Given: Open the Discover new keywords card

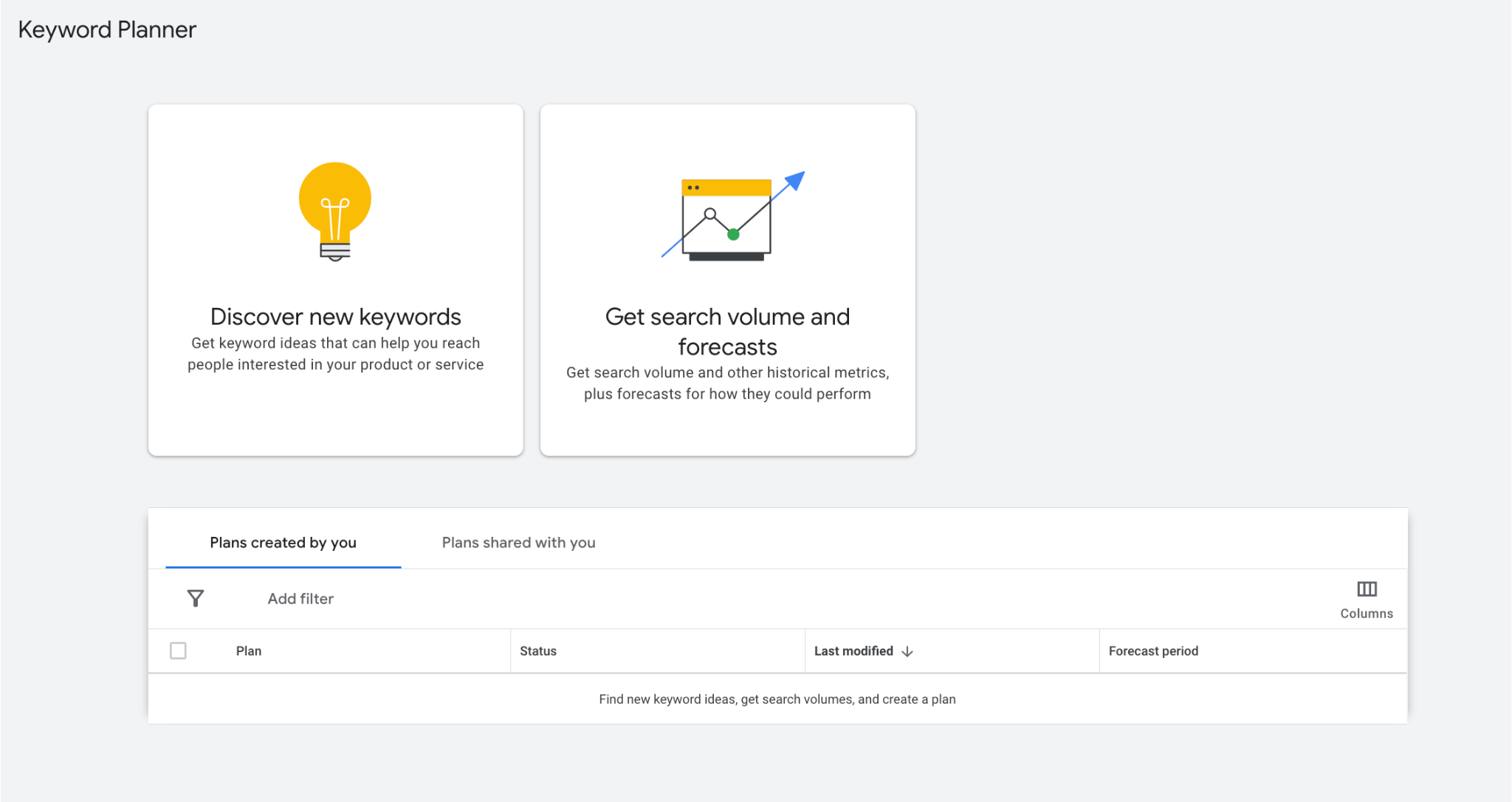Looking at the screenshot, I should 336,280.
